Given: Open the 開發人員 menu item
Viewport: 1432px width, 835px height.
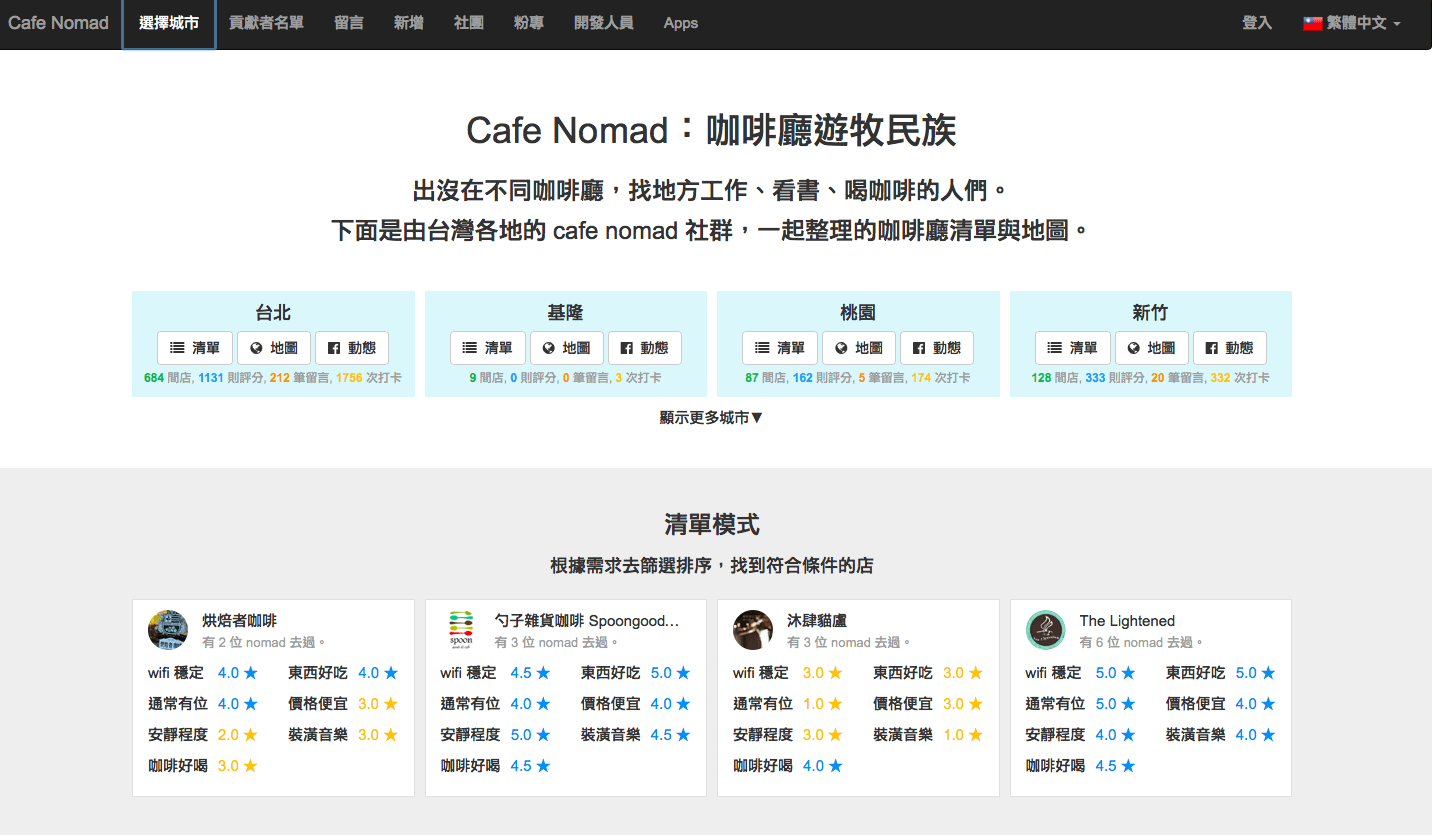Looking at the screenshot, I should coord(604,23).
